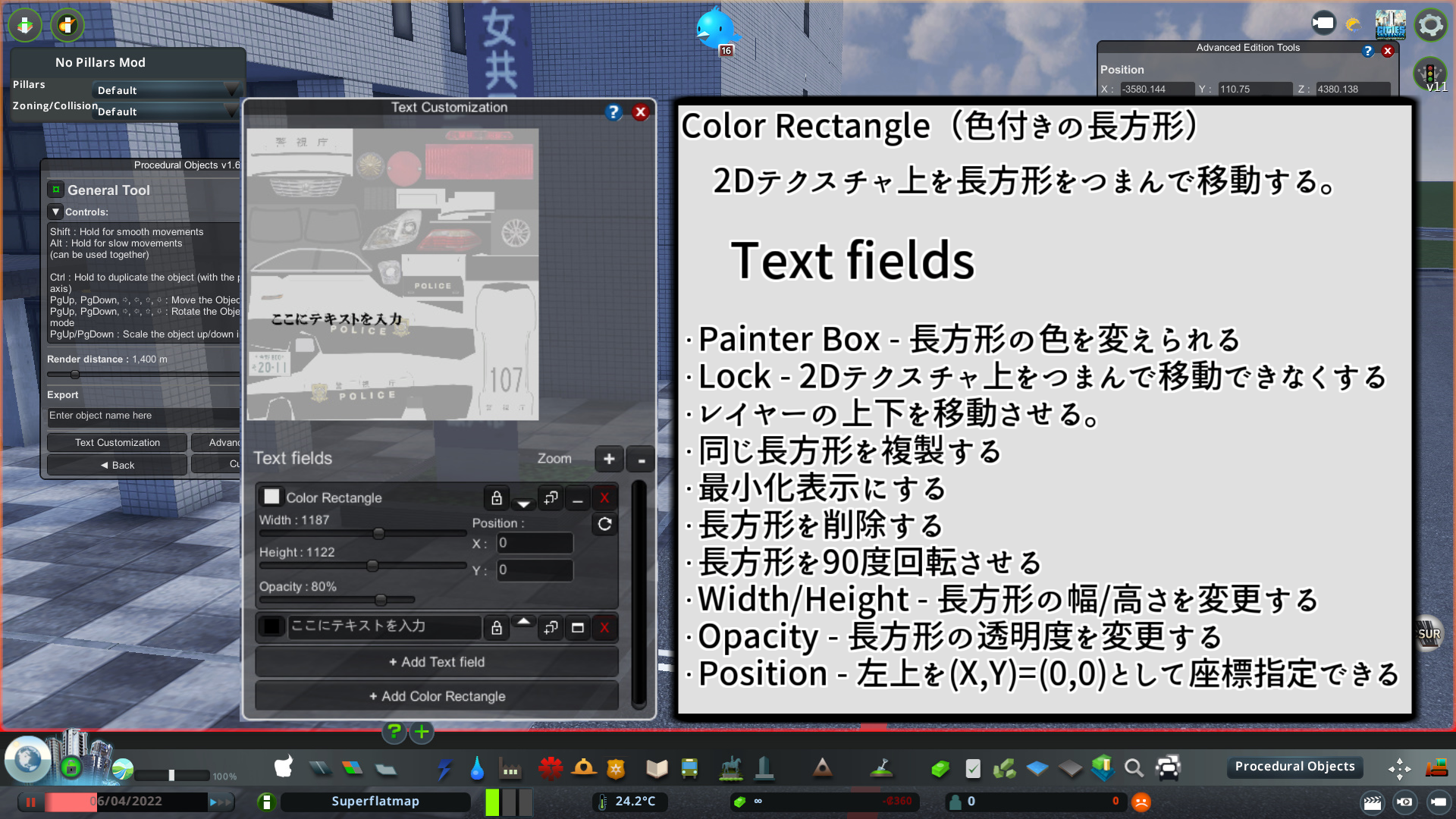Image resolution: width=1456 pixels, height=819 pixels.
Task: Click Add Color Rectangle
Action: click(436, 695)
